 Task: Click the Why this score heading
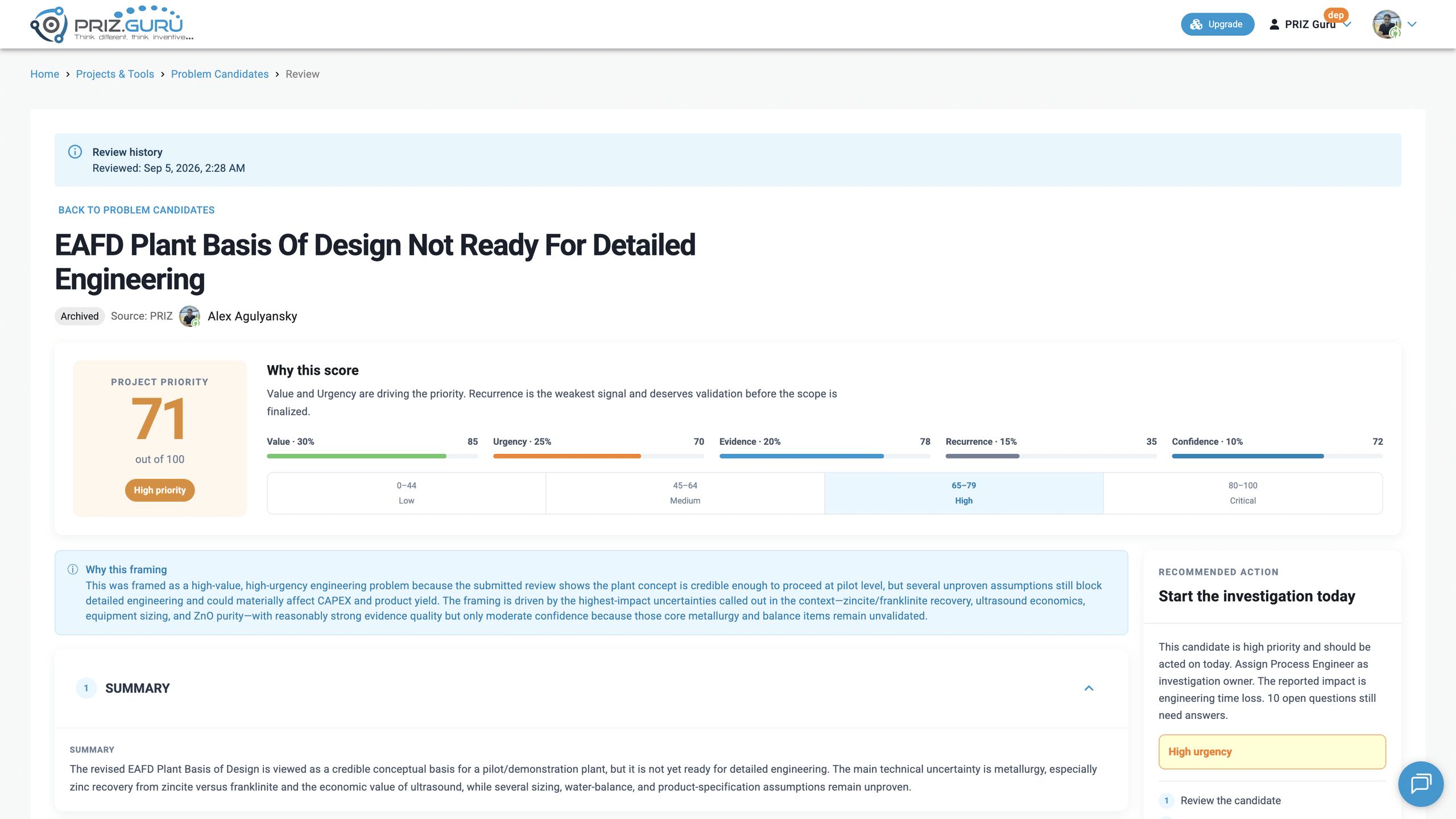[313, 370]
